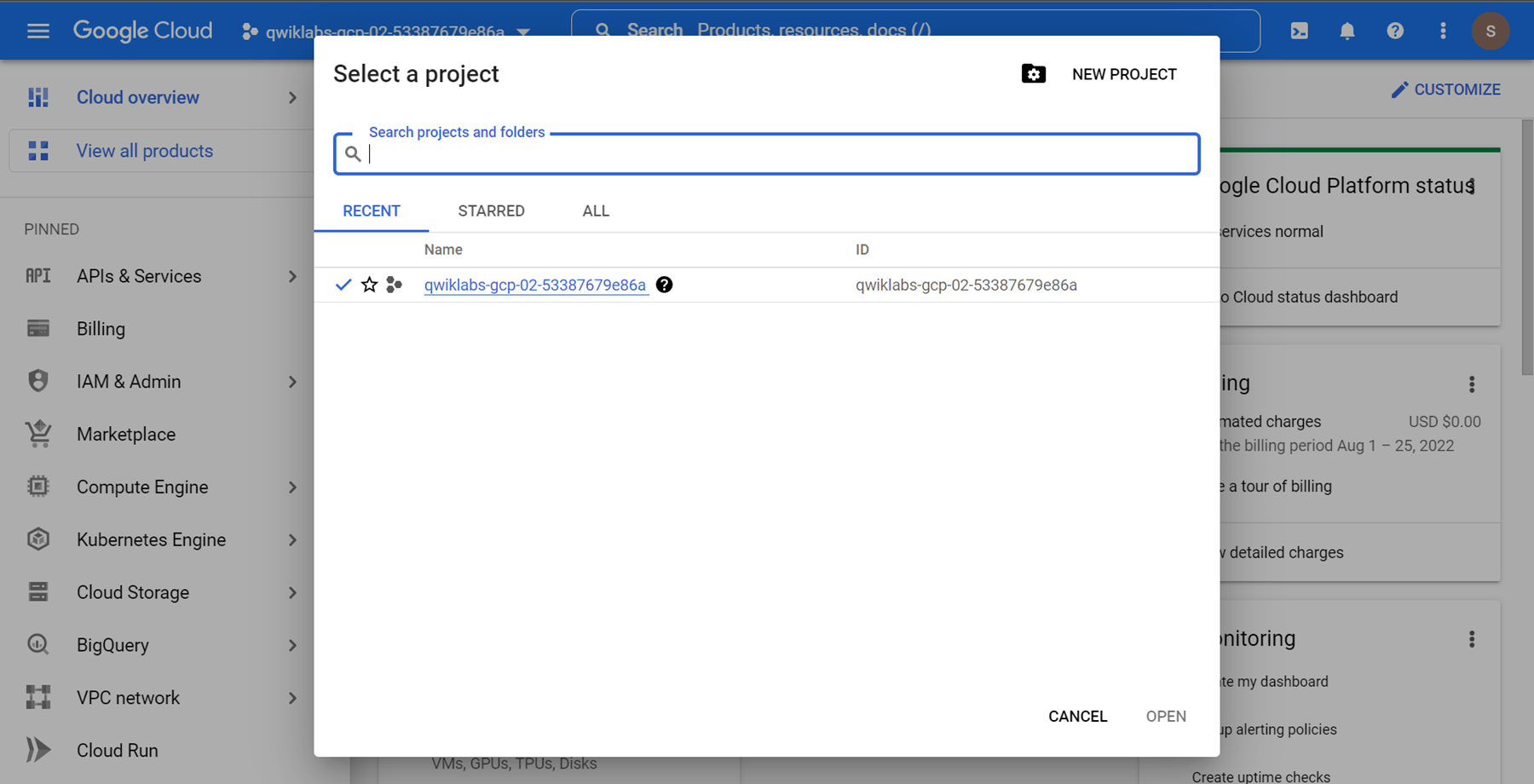Screen dimensions: 1534x784
Task: Click the Customize pencil icon
Action: click(x=1399, y=89)
